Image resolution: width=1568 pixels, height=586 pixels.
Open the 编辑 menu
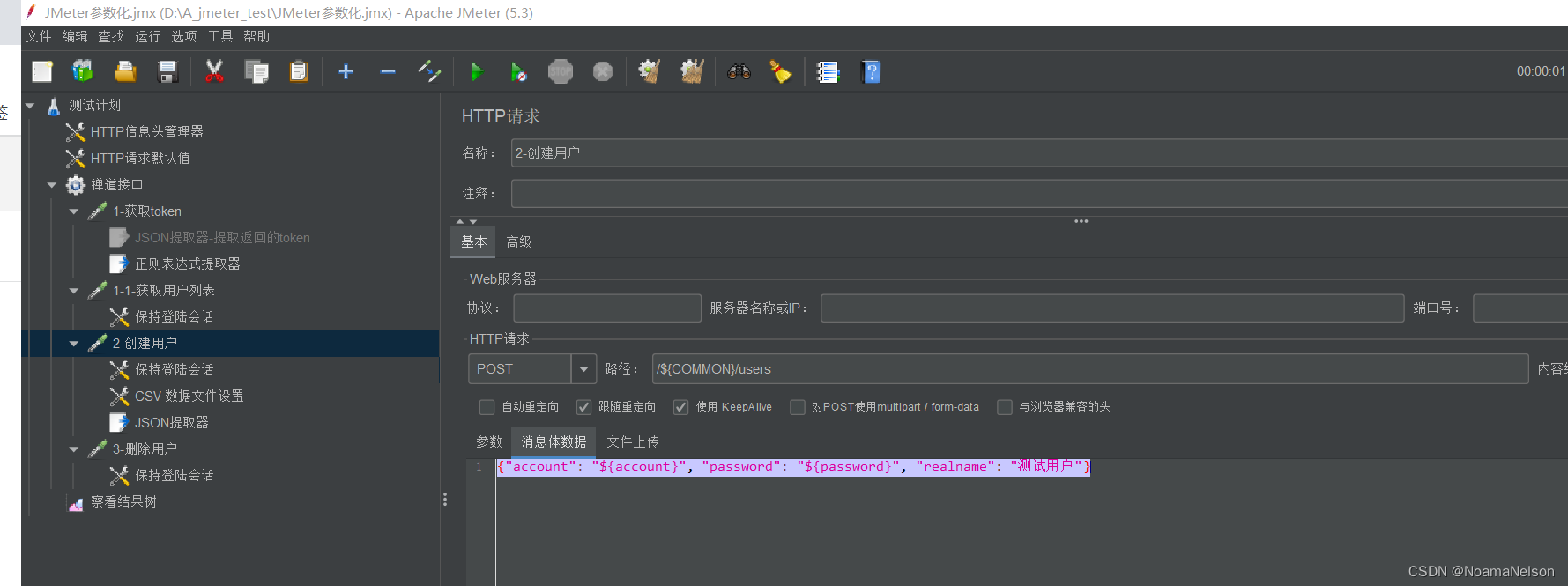point(74,36)
